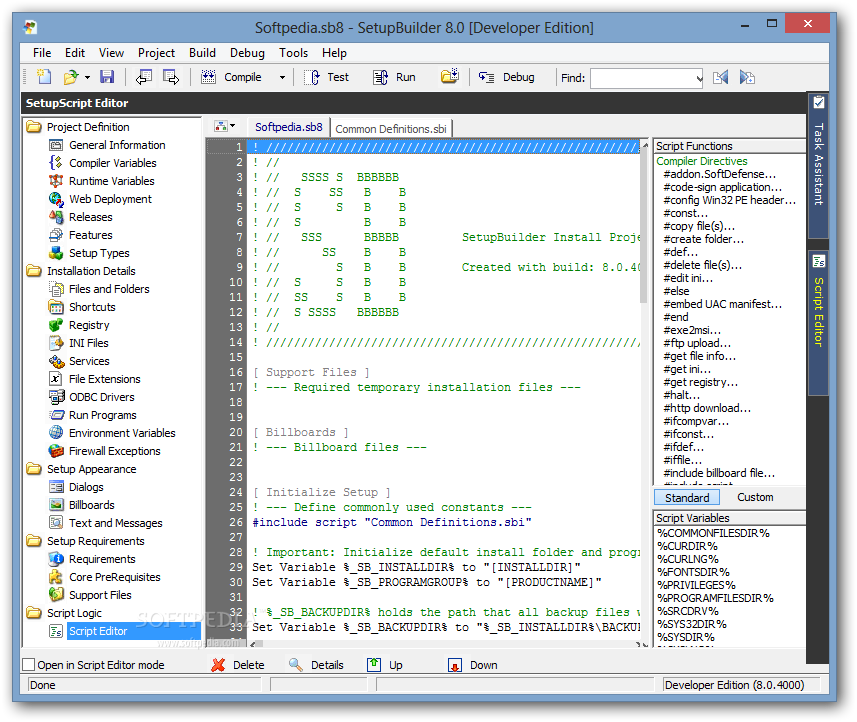Screen dimensions: 857x722
Task: Select INI Files tree item
Action: [89, 343]
